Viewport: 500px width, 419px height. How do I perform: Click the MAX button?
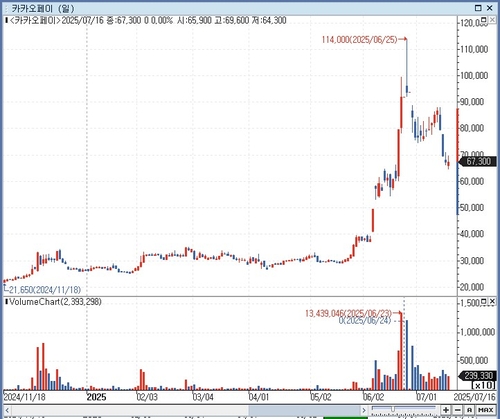[486, 410]
